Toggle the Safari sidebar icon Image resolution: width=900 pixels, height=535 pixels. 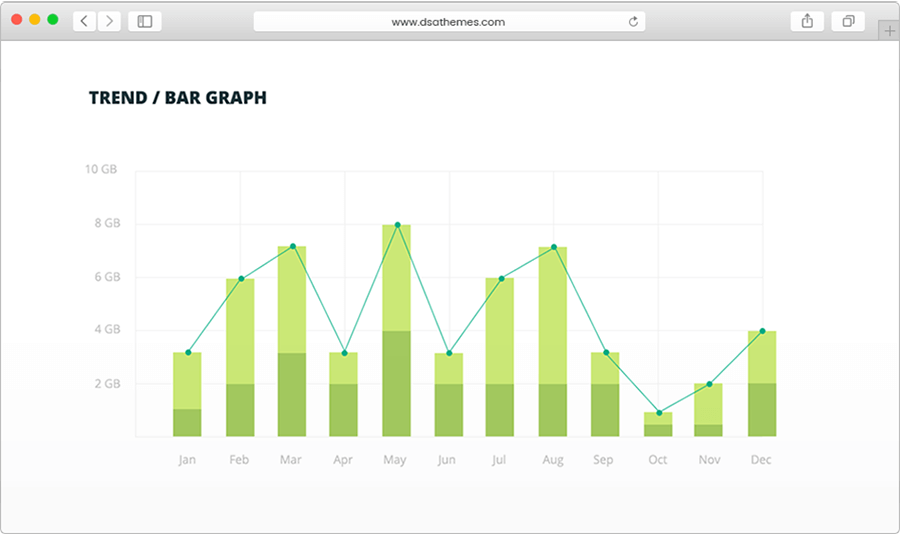(x=144, y=21)
